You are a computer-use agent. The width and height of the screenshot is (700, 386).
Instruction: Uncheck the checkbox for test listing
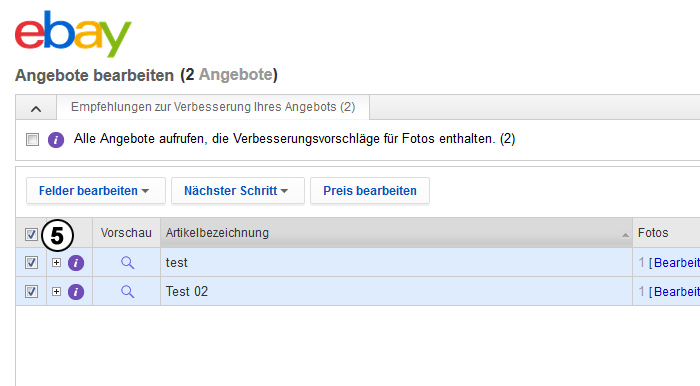click(31, 262)
